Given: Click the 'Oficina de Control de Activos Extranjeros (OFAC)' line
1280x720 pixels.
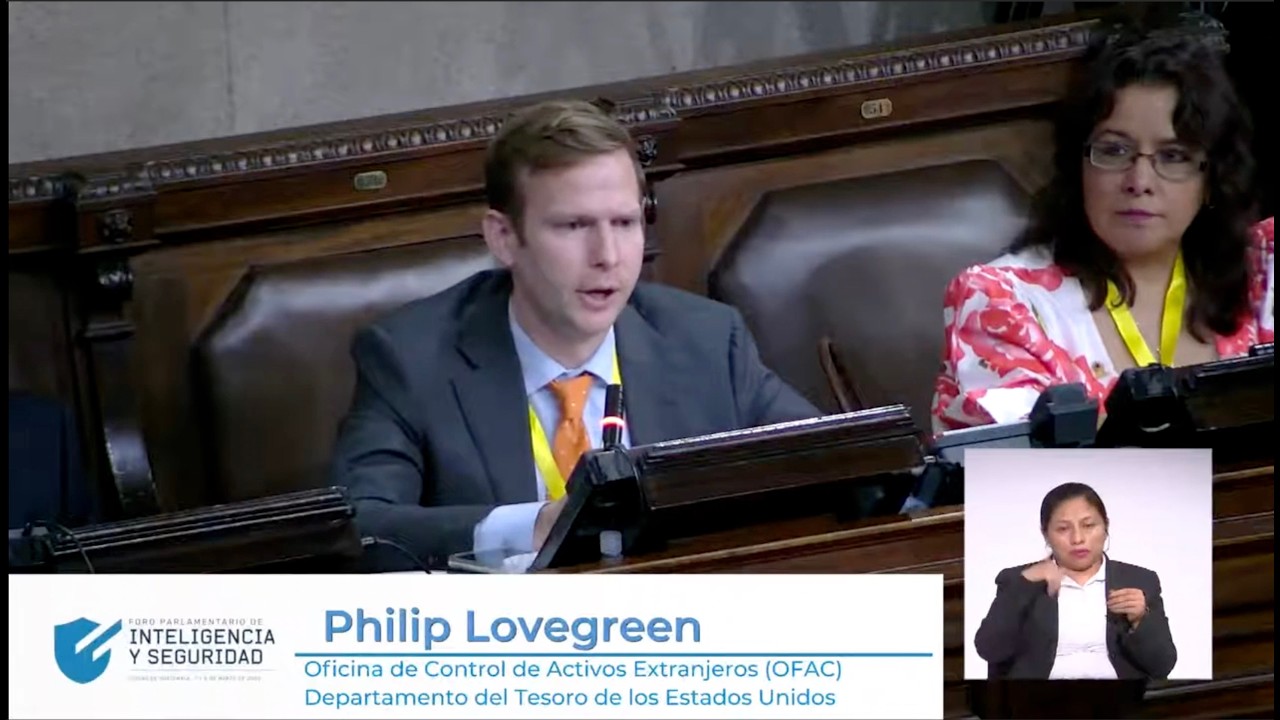Looking at the screenshot, I should pyautogui.click(x=573, y=668).
